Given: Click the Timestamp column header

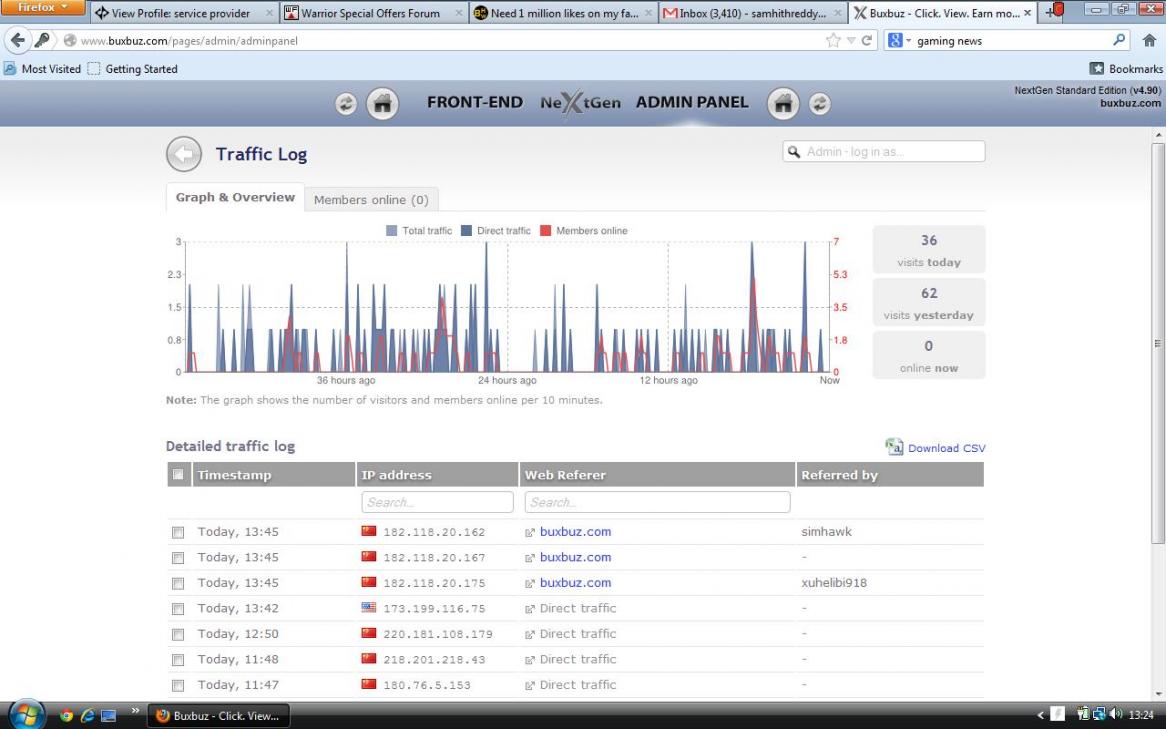Looking at the screenshot, I should coord(274,475).
